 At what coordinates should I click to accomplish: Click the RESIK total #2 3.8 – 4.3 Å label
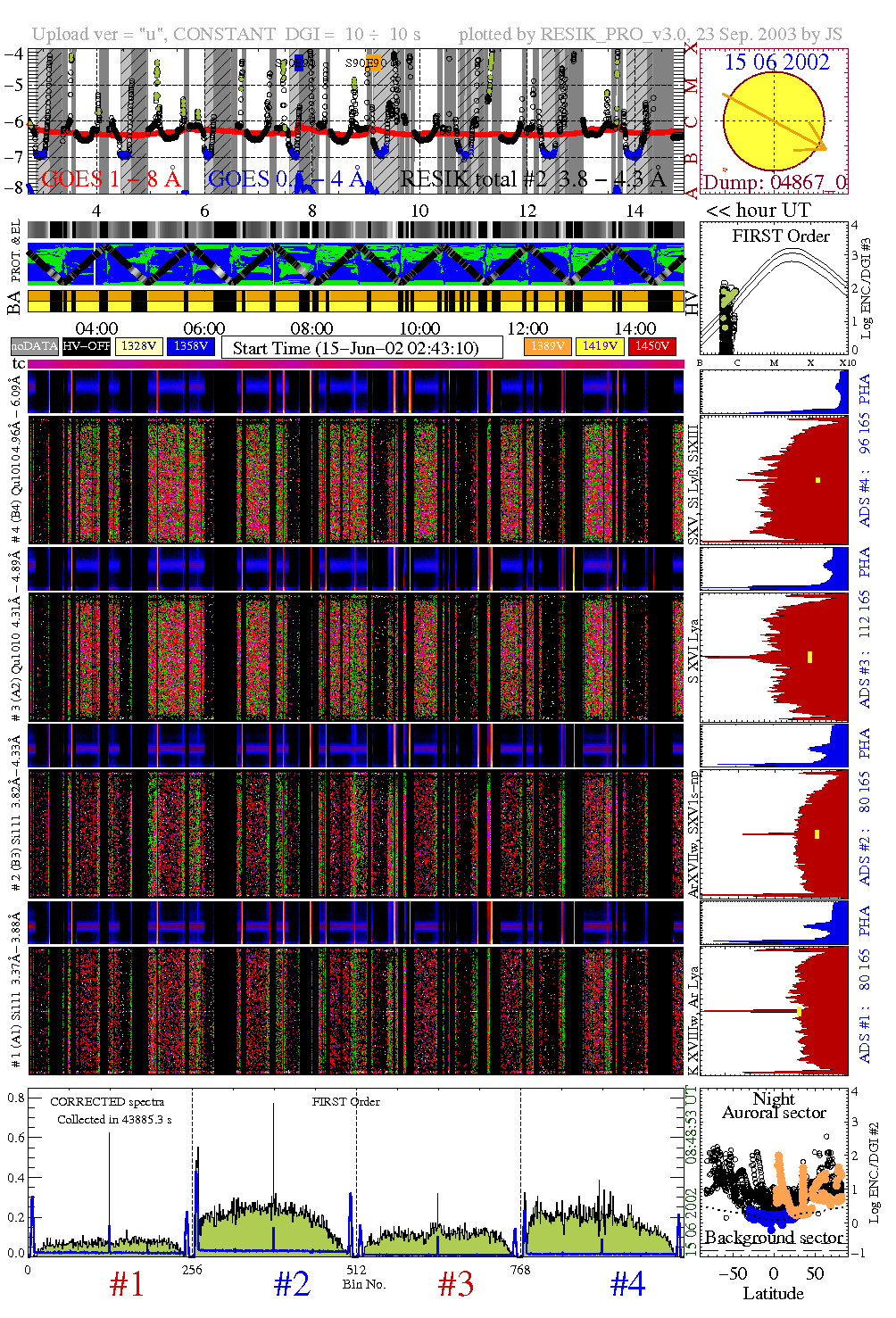click(533, 178)
